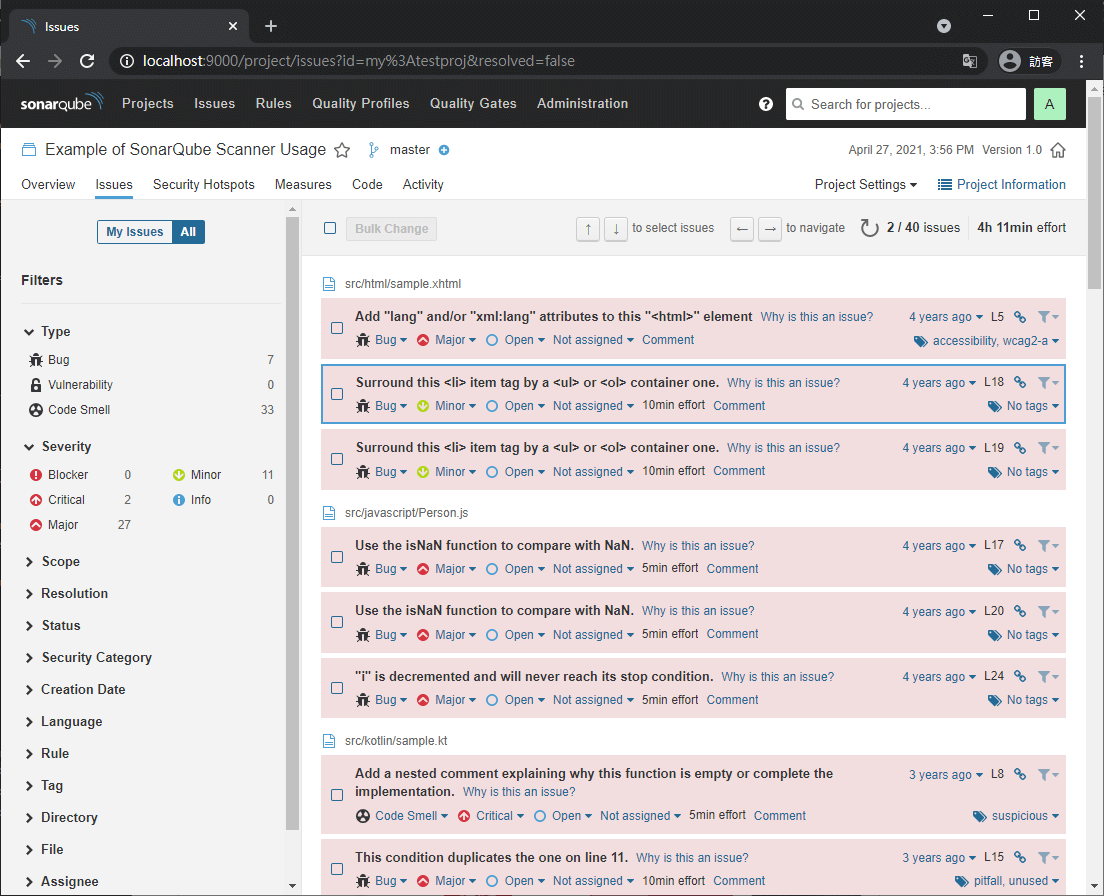Copy permalink icon for the L24 issue
1104x896 pixels.
[x=1020, y=676]
